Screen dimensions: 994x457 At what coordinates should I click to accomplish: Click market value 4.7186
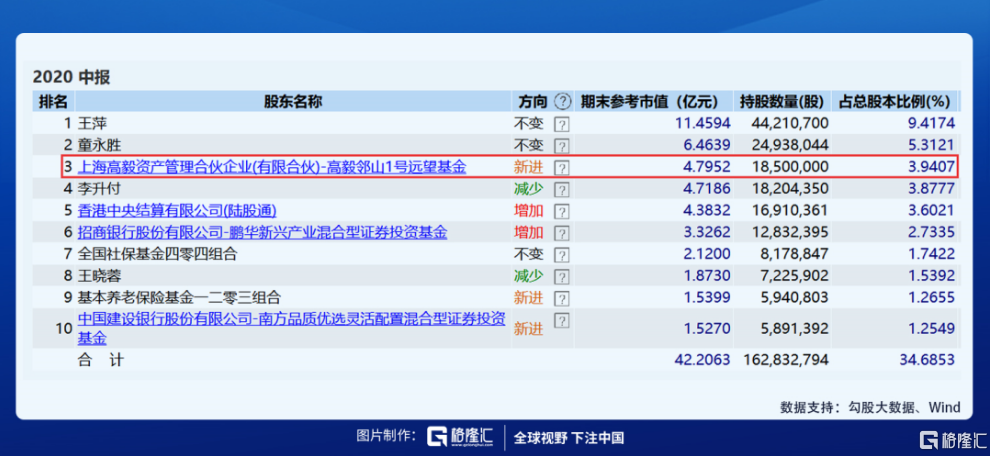[x=707, y=189]
